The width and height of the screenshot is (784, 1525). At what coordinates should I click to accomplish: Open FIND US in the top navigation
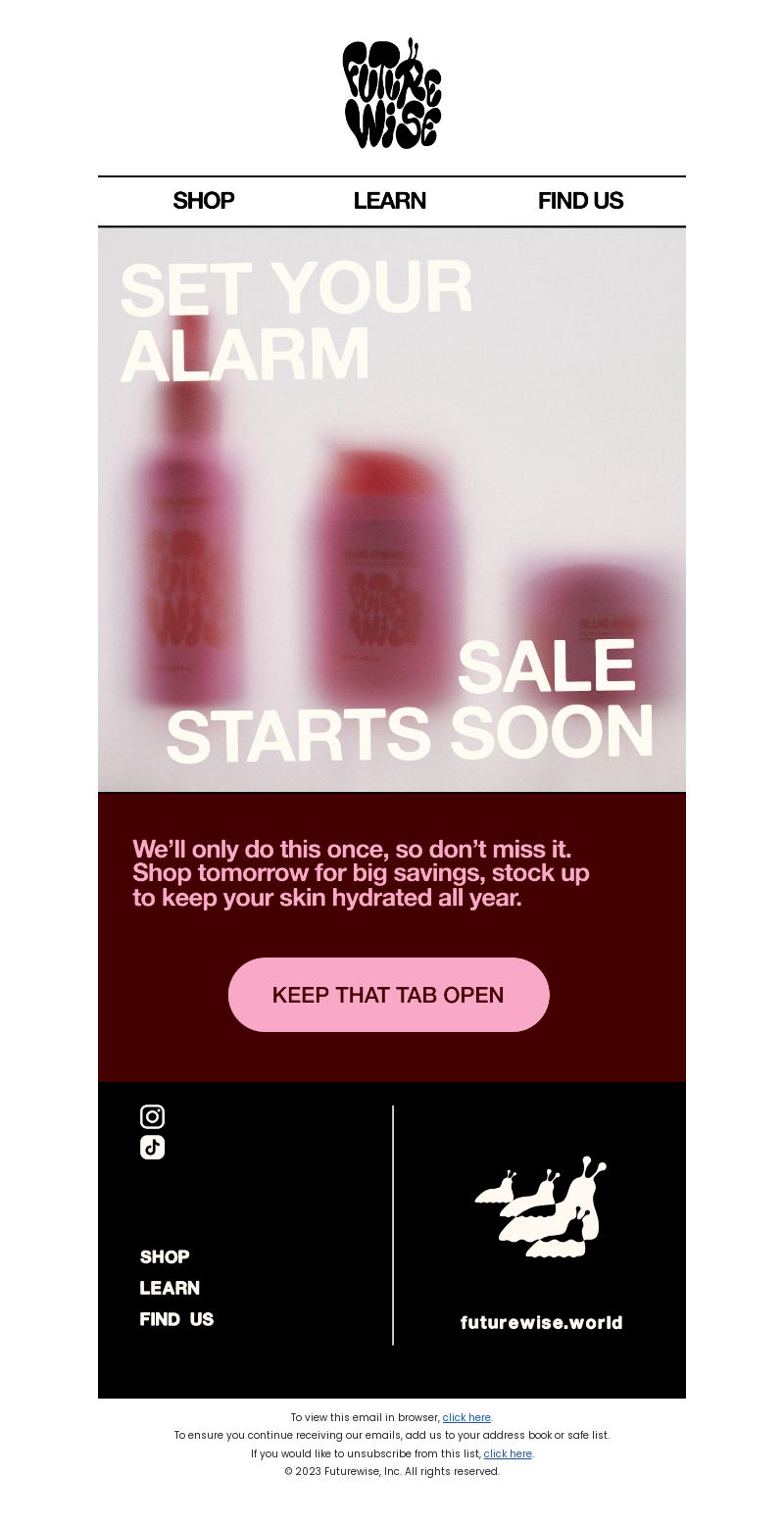(580, 201)
